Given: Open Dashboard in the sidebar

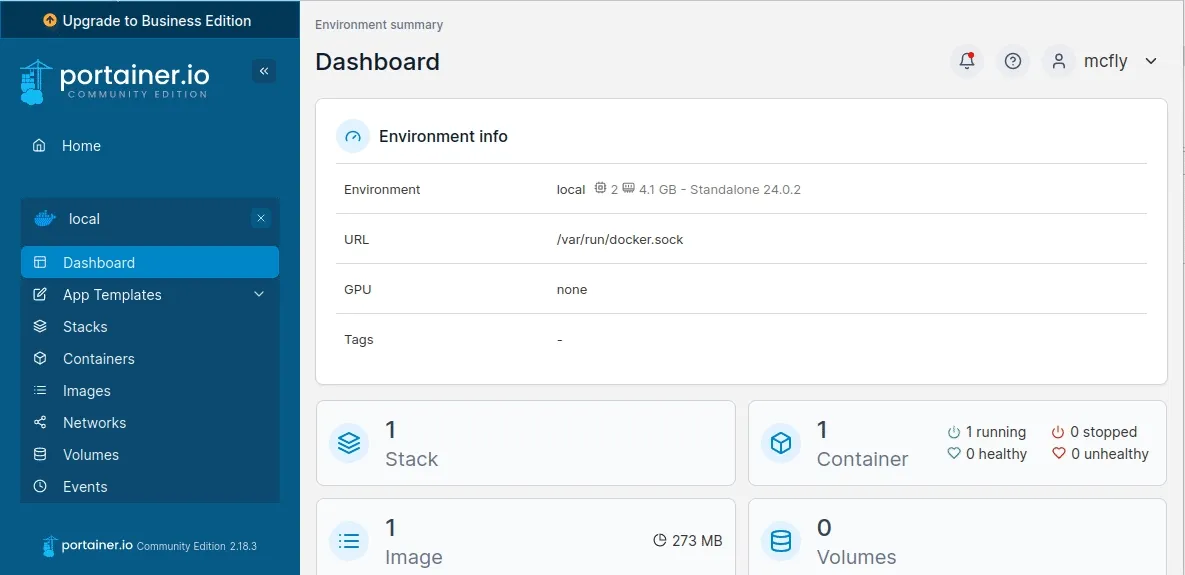Looking at the screenshot, I should pyautogui.click(x=150, y=262).
